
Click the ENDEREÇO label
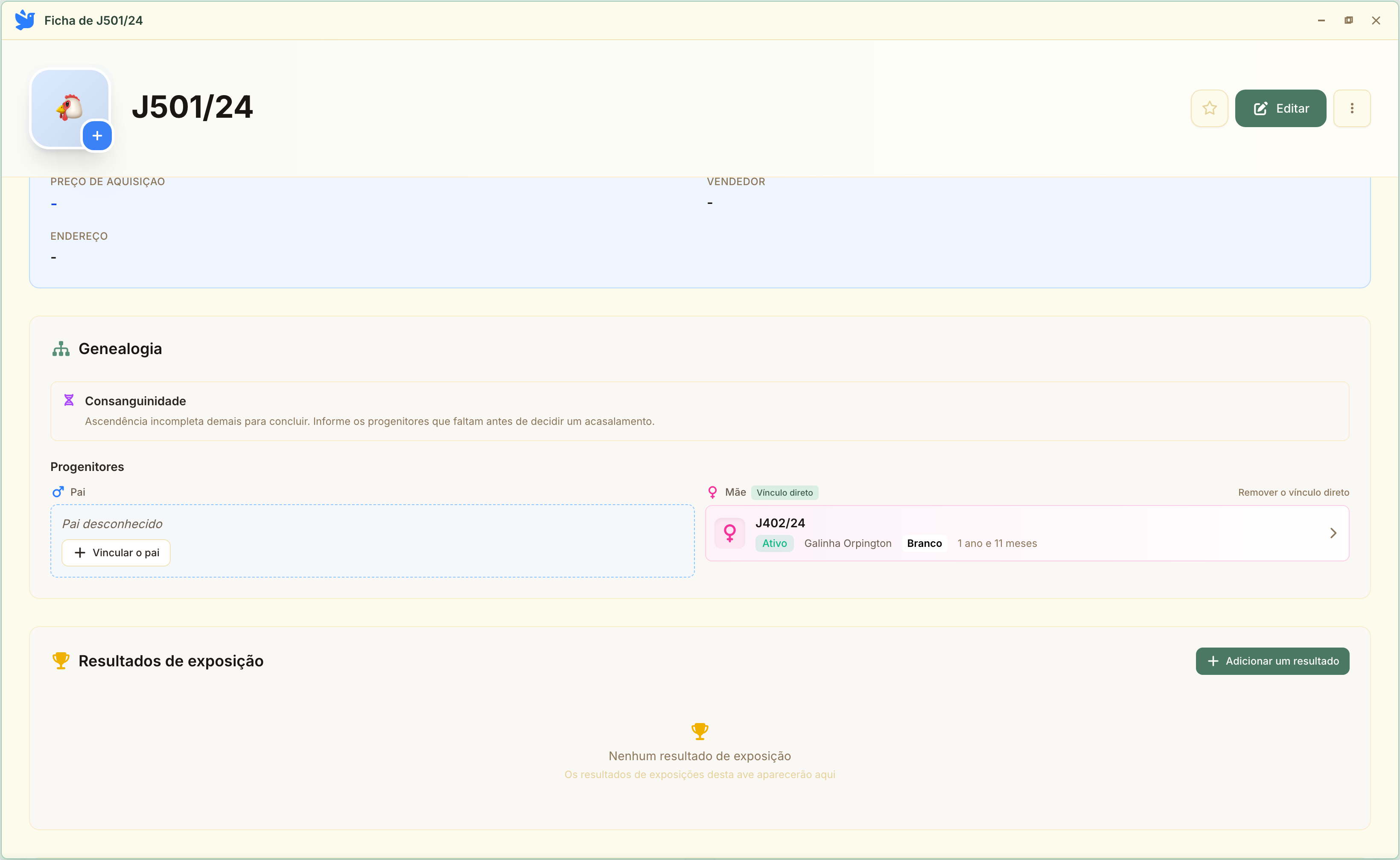(79, 236)
